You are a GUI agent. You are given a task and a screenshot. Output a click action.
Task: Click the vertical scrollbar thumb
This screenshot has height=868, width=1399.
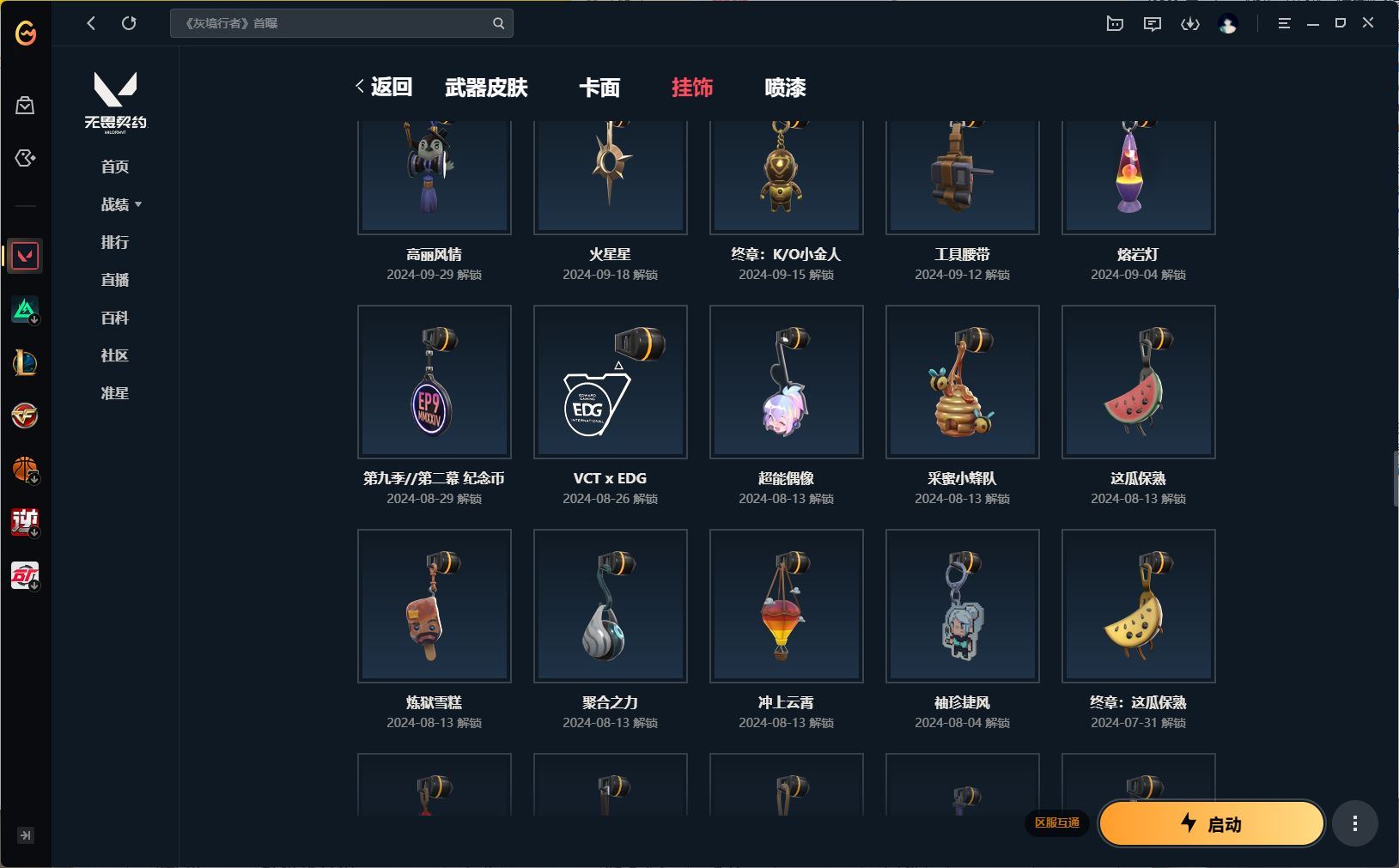[x=1396, y=476]
